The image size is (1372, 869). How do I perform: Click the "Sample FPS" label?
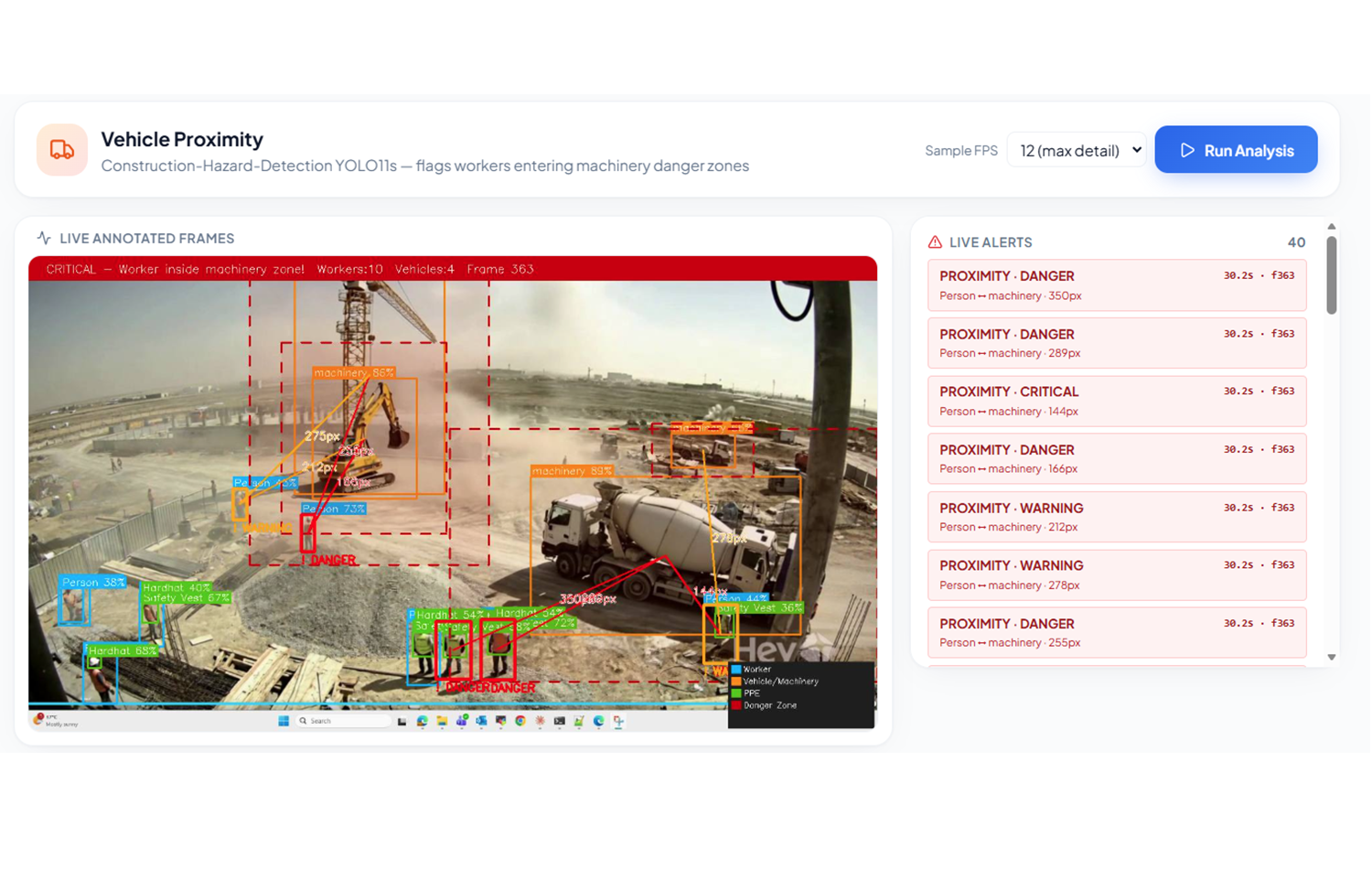(960, 150)
